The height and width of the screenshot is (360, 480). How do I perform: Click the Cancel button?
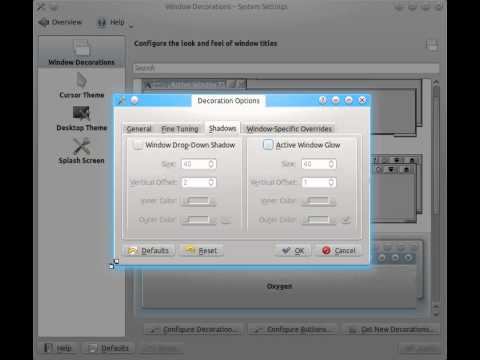click(x=339, y=250)
